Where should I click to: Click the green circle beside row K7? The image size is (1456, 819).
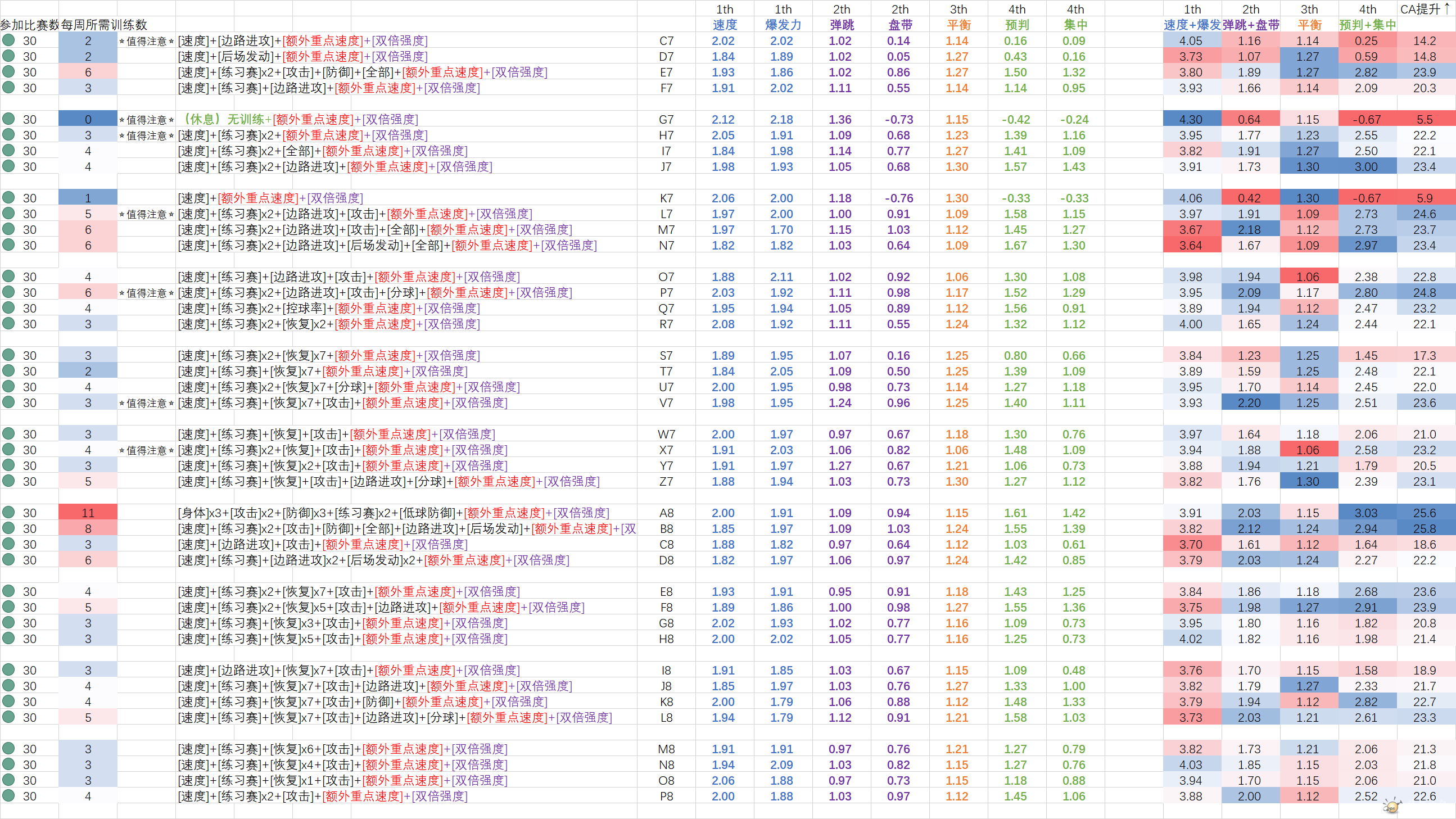point(8,197)
